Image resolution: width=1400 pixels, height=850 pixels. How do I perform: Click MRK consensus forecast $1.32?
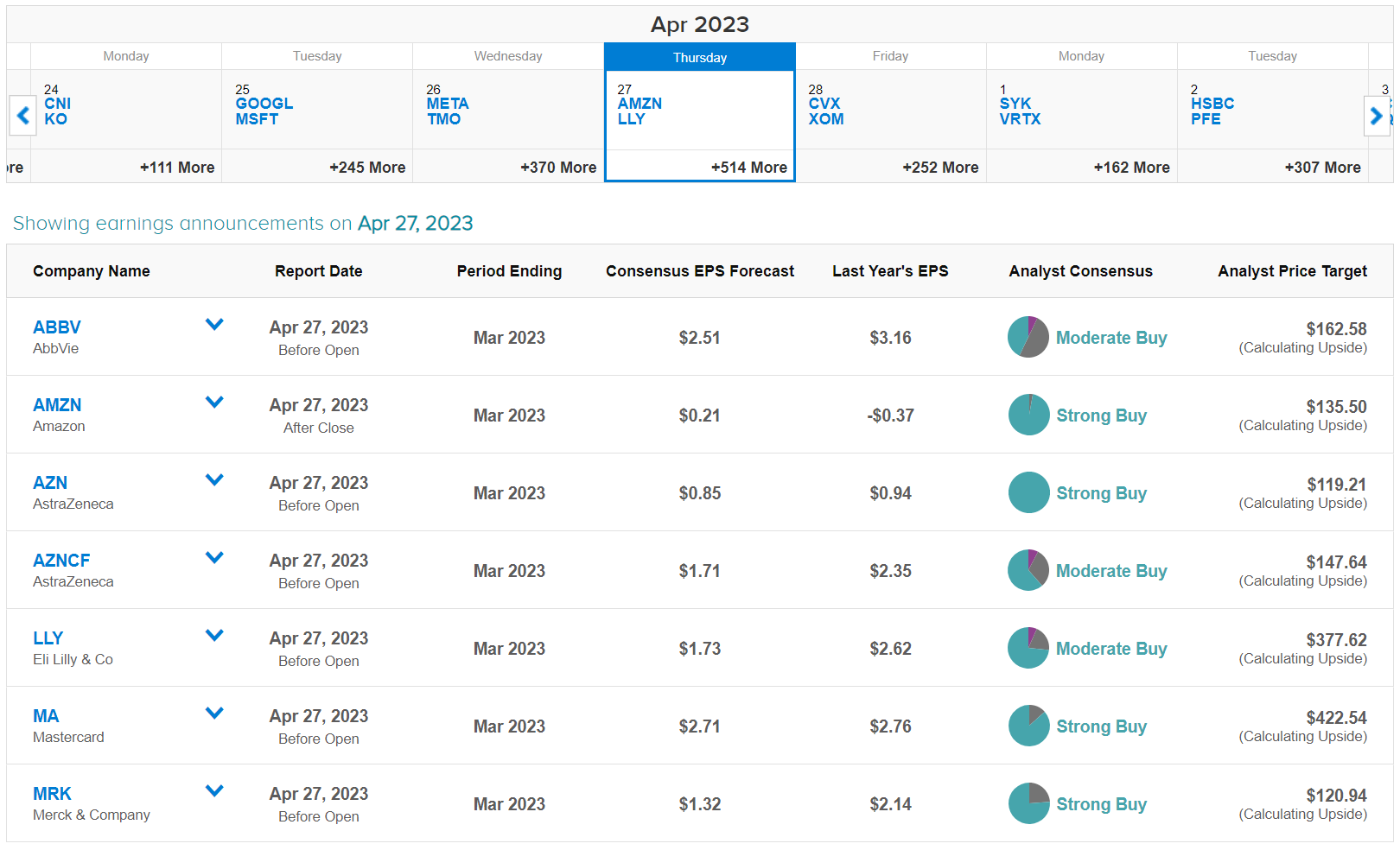click(700, 804)
